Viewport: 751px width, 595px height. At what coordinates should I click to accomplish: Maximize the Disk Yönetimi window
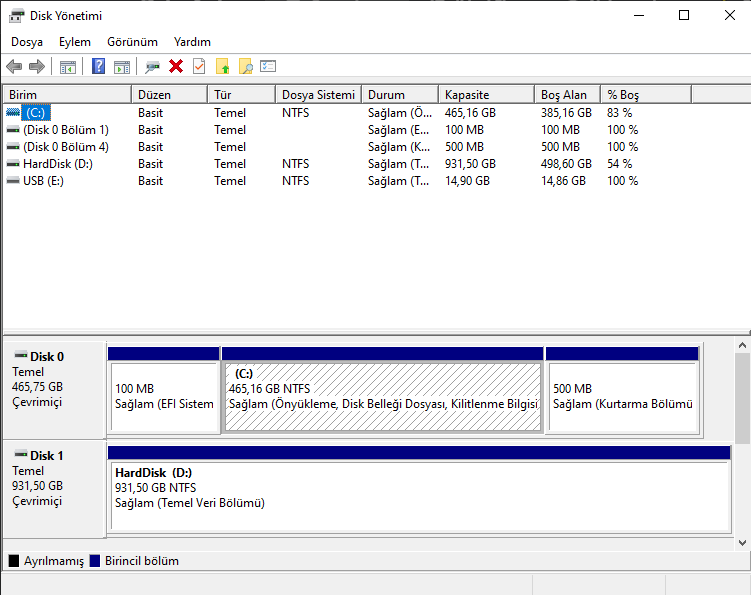(x=684, y=15)
